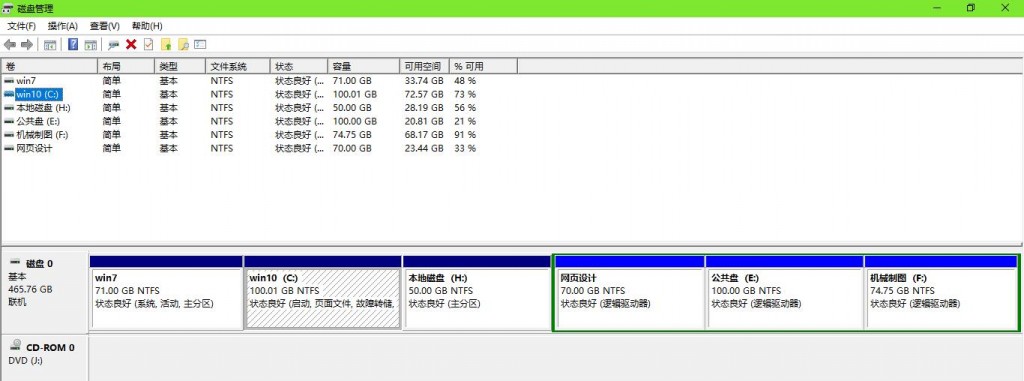Sort by the 布局 column header
Viewport: 1024px width, 381px height.
pos(126,66)
